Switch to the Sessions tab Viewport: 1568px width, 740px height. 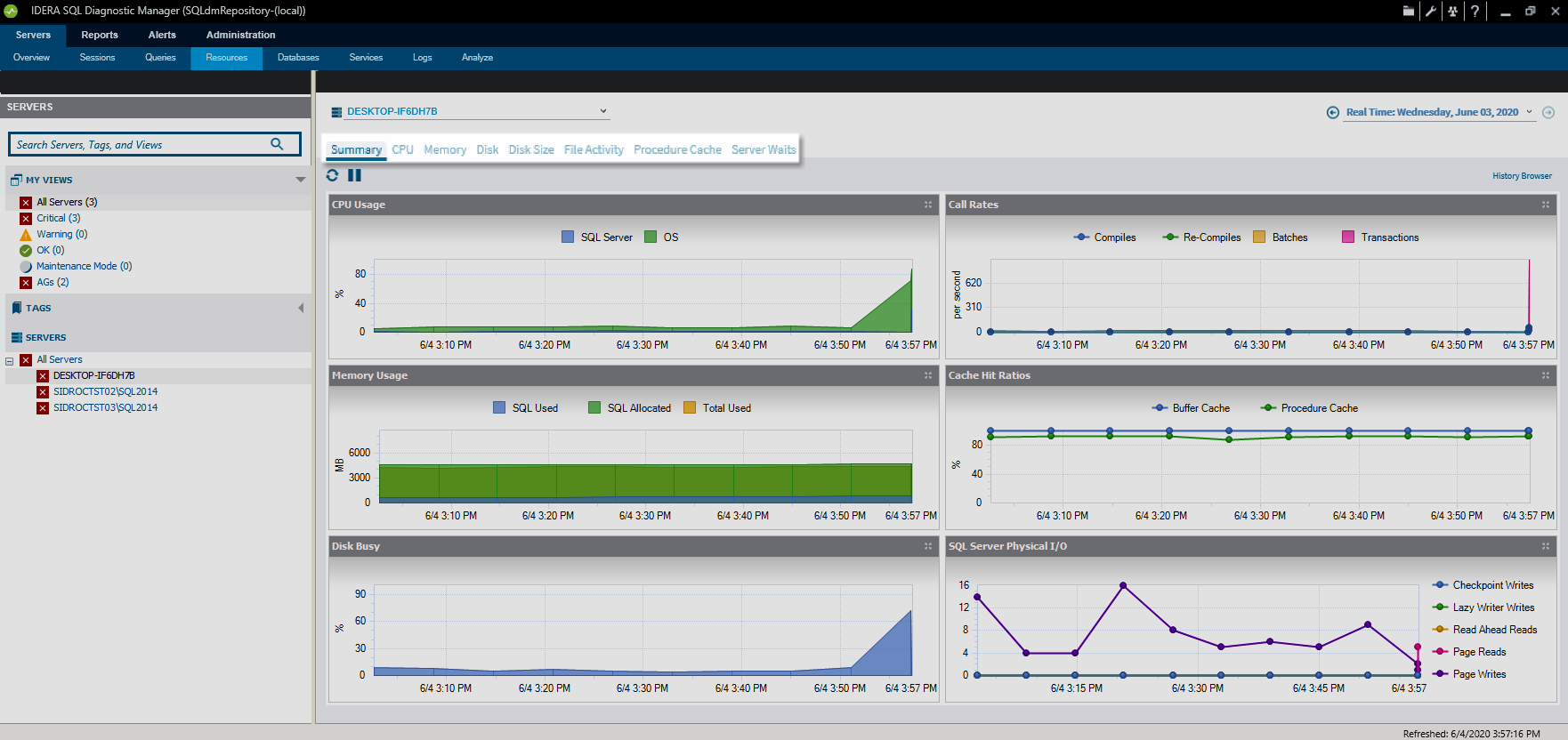click(97, 58)
